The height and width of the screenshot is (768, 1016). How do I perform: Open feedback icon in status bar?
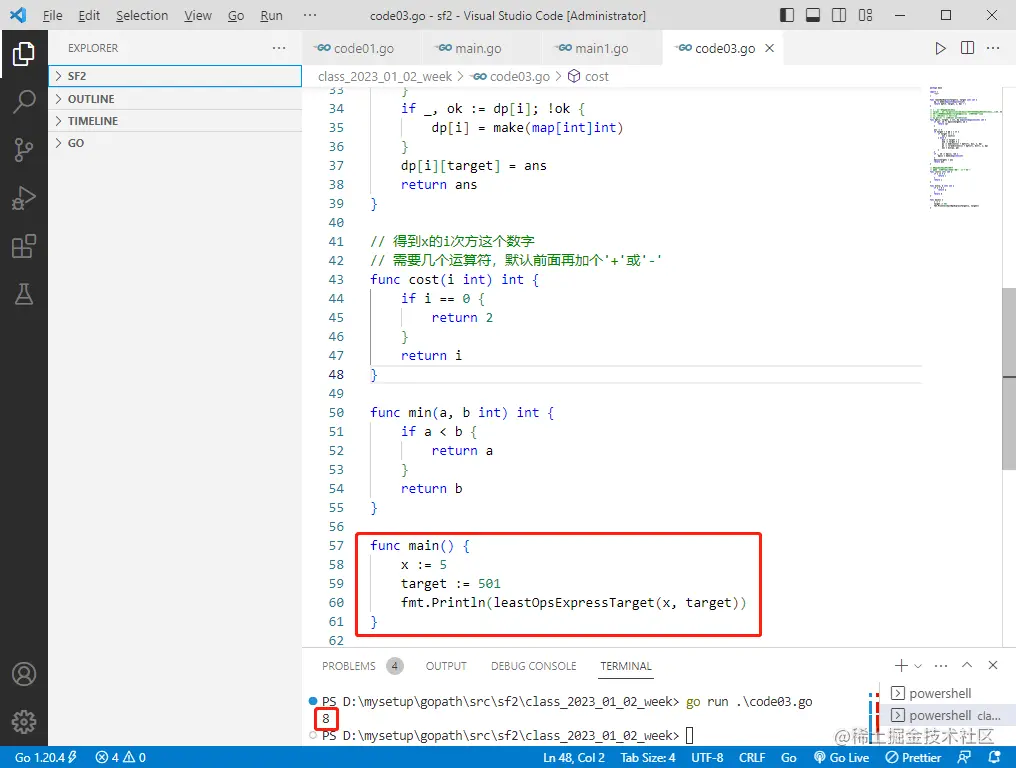coord(964,757)
